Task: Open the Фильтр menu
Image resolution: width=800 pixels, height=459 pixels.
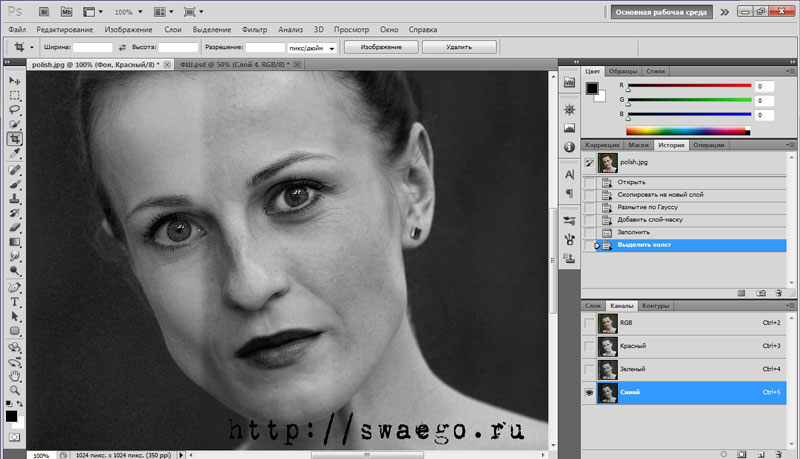Action: [255, 29]
